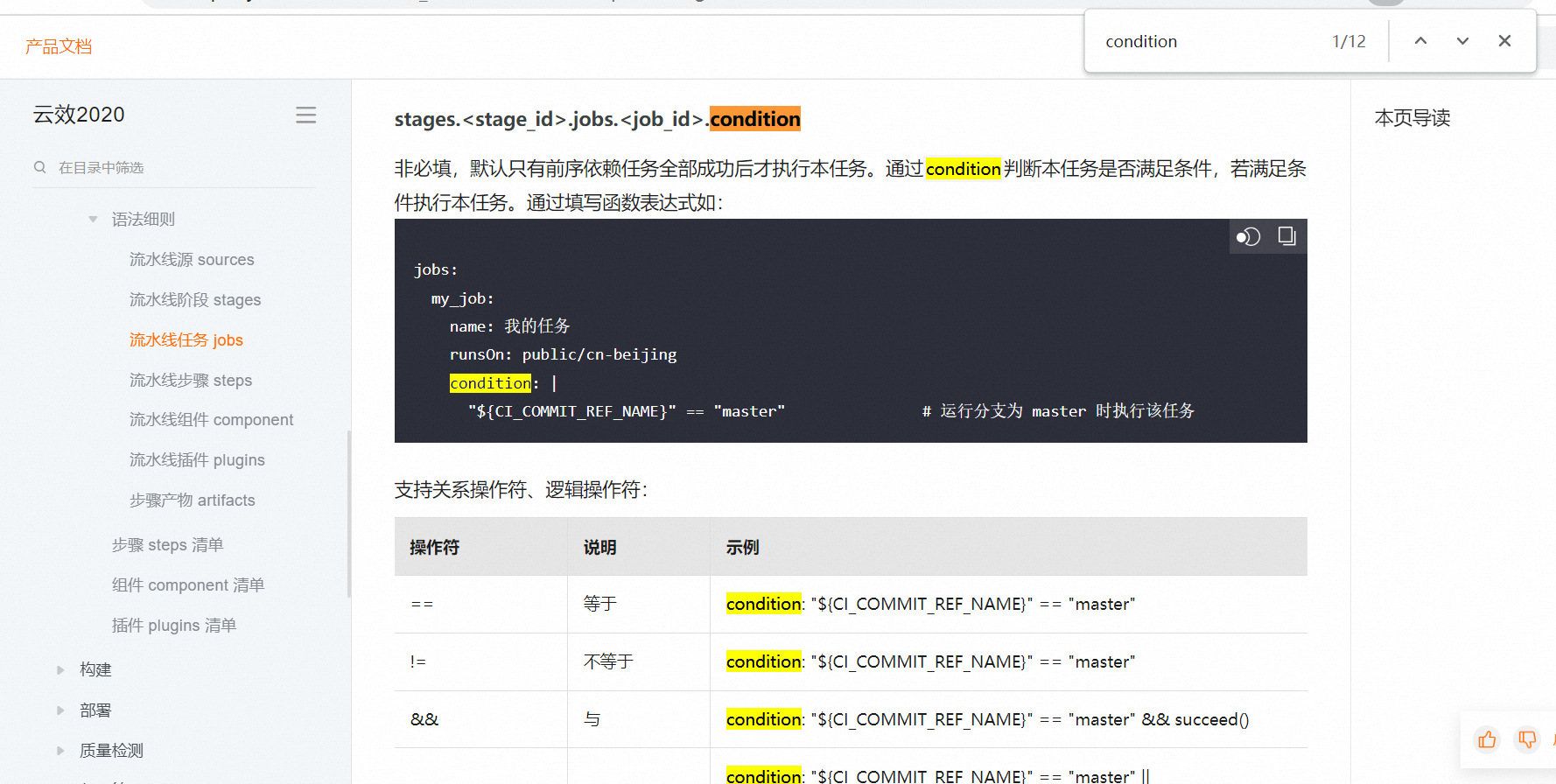Click the 云效2020 sidebar title
1556x784 pixels.
tap(79, 115)
